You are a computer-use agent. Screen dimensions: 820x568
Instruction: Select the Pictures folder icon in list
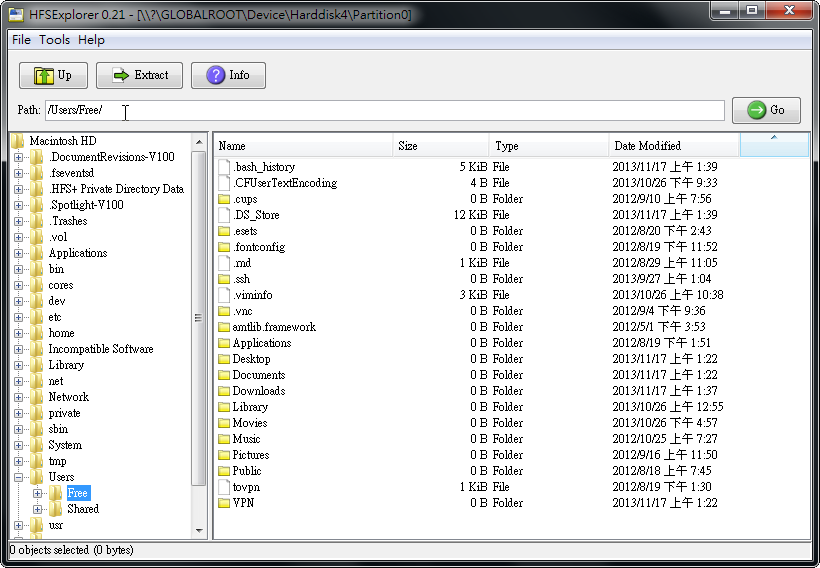click(x=224, y=455)
